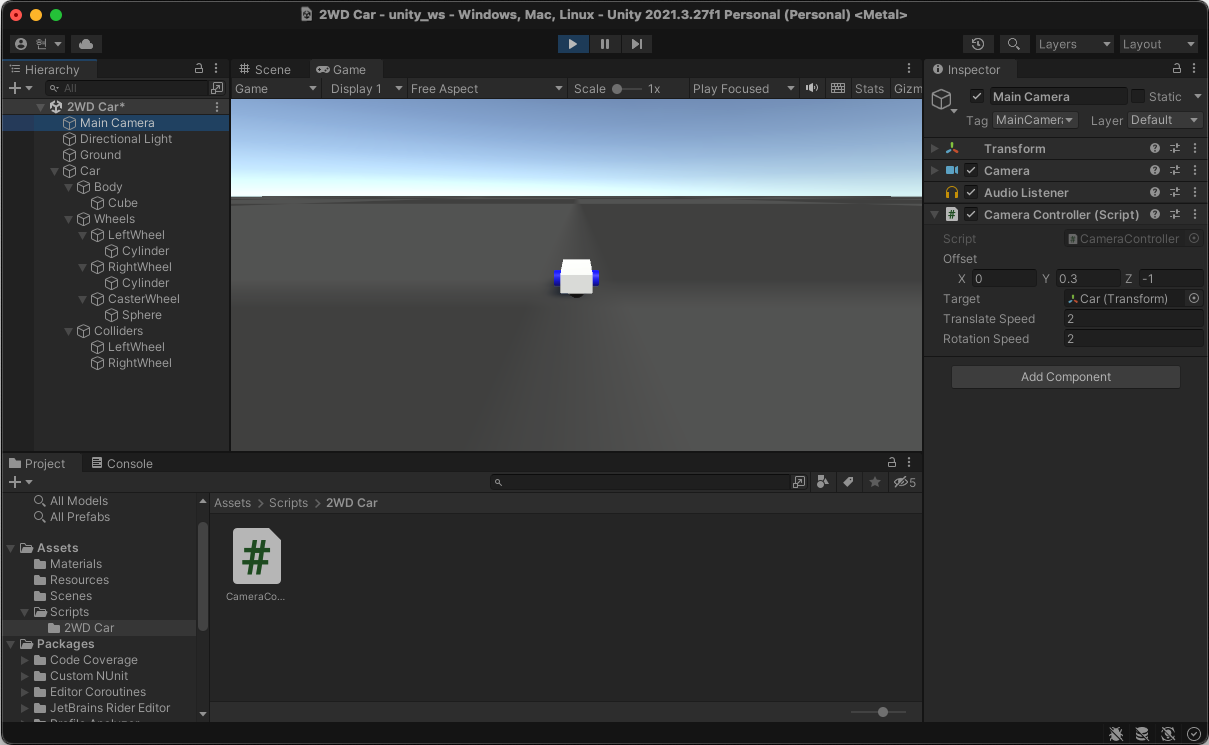Image resolution: width=1209 pixels, height=745 pixels.
Task: Collapse the Wheels node in Hierarchy
Action: coord(68,219)
